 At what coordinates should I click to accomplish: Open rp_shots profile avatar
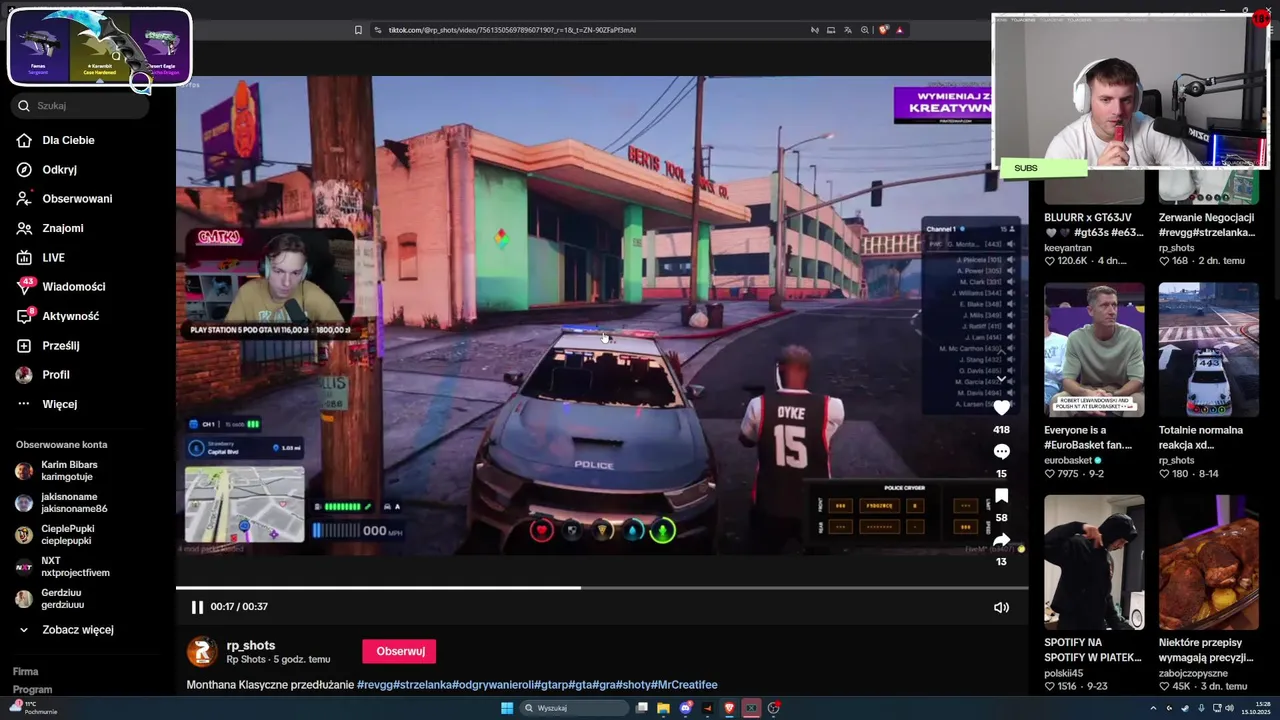202,652
